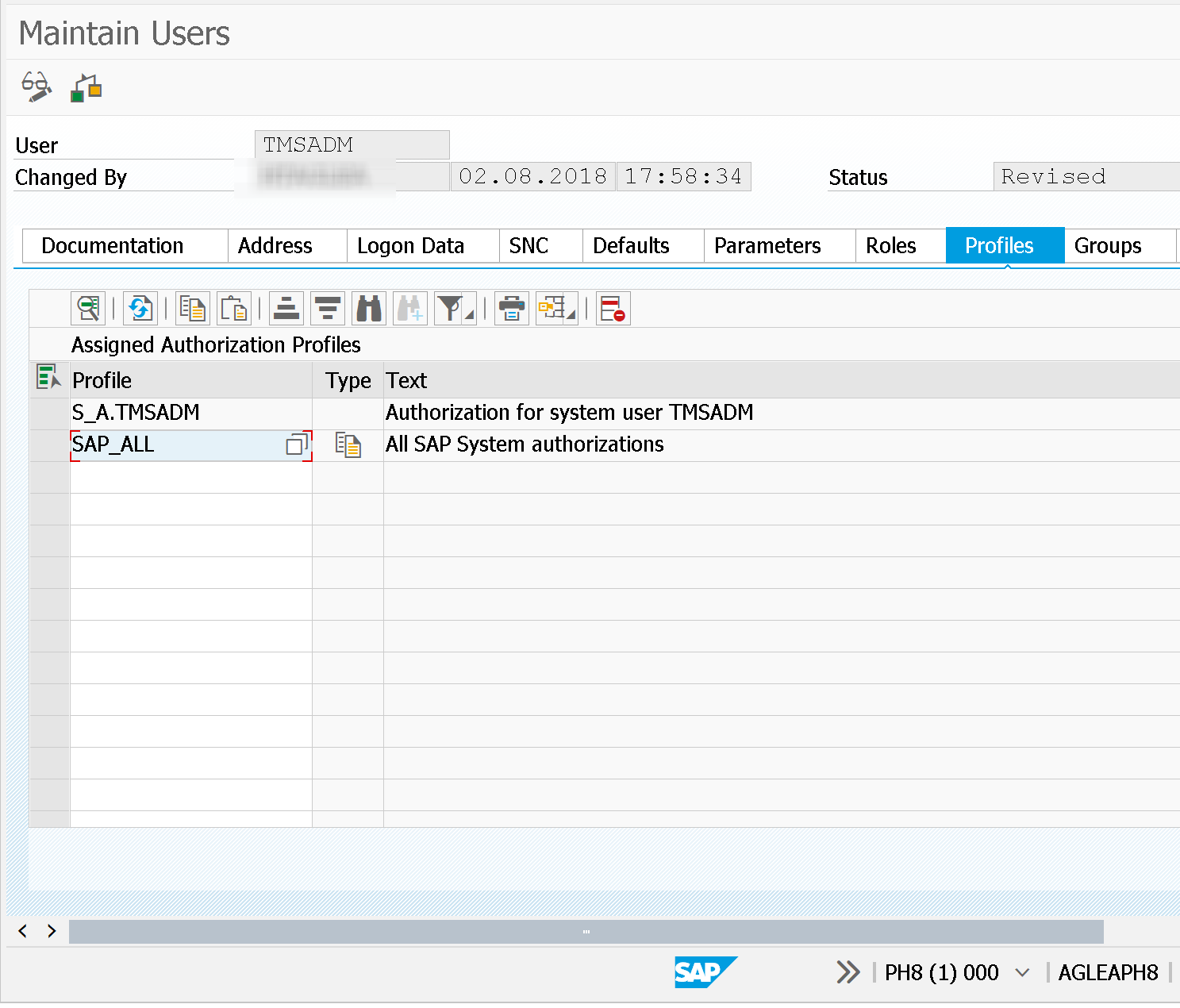Screen dimensions: 1180x1008
Task: Click status bar server AGLEAPH8
Action: coord(1108,972)
